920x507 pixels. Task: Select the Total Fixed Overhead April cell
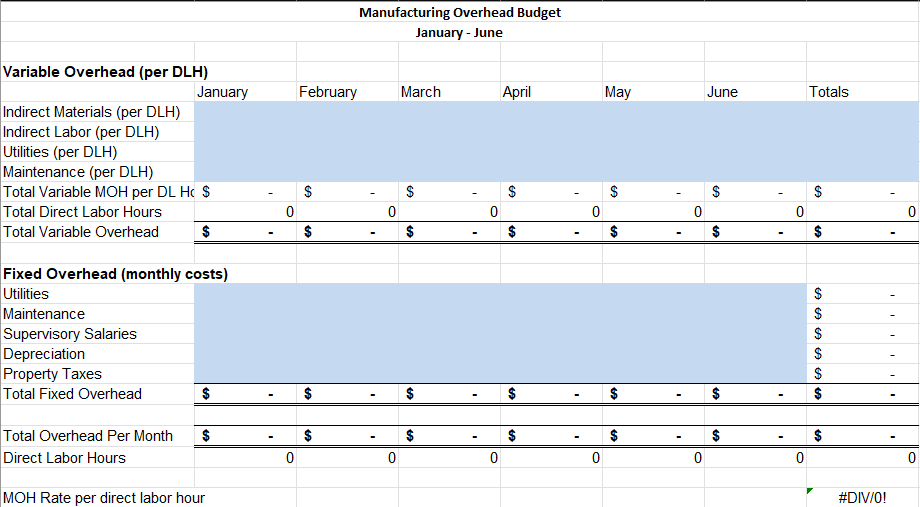[x=552, y=394]
